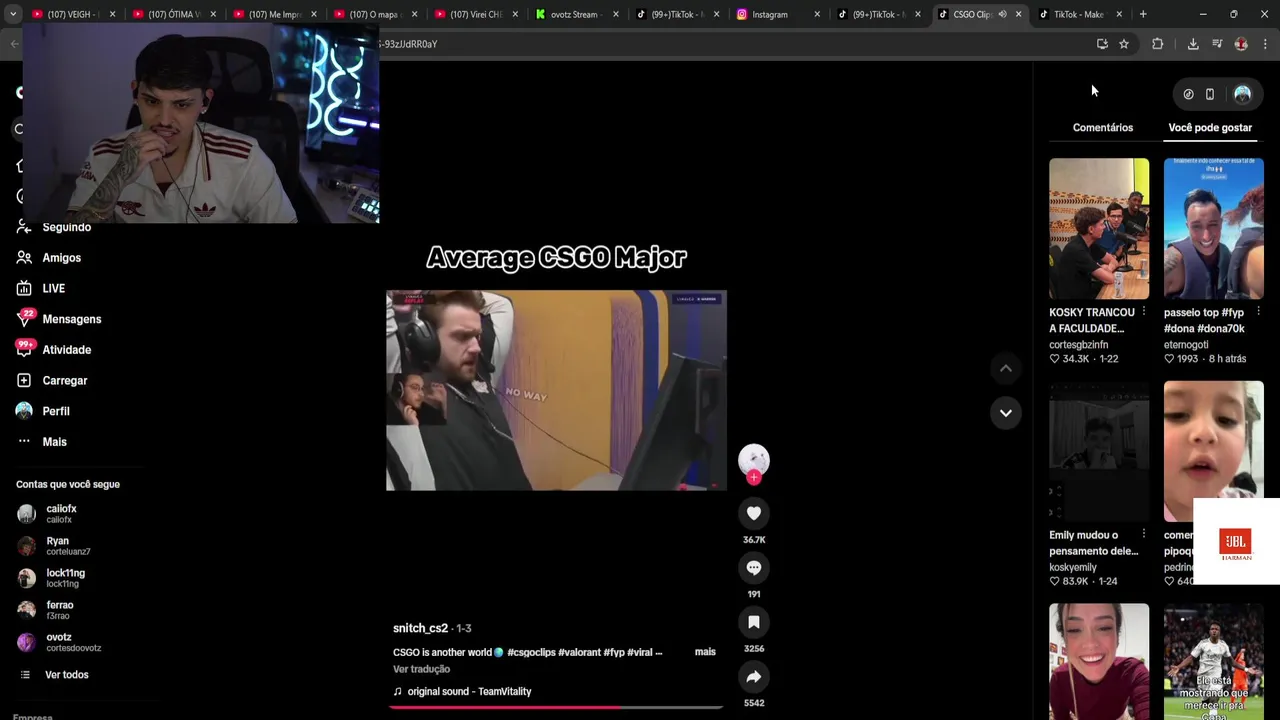Open the #csgoclips hashtag
Screen dimensions: 1280x720
point(531,652)
